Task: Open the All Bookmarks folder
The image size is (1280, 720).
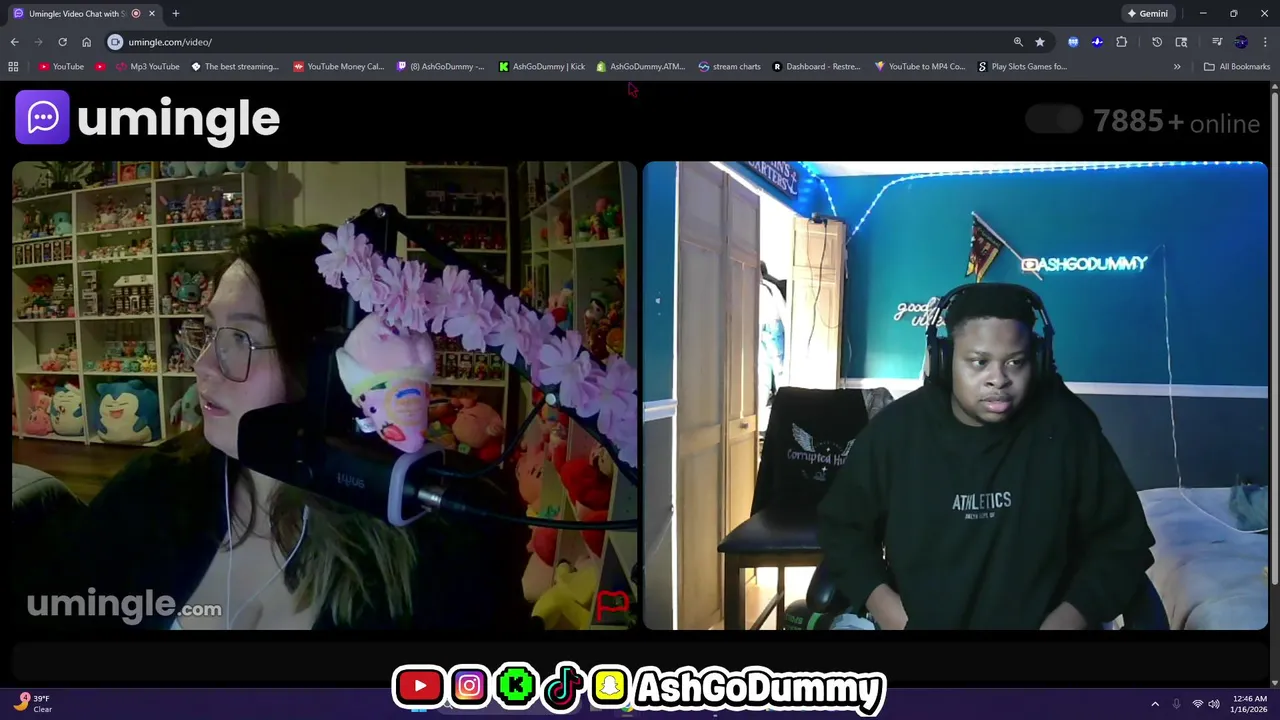Action: [1237, 67]
